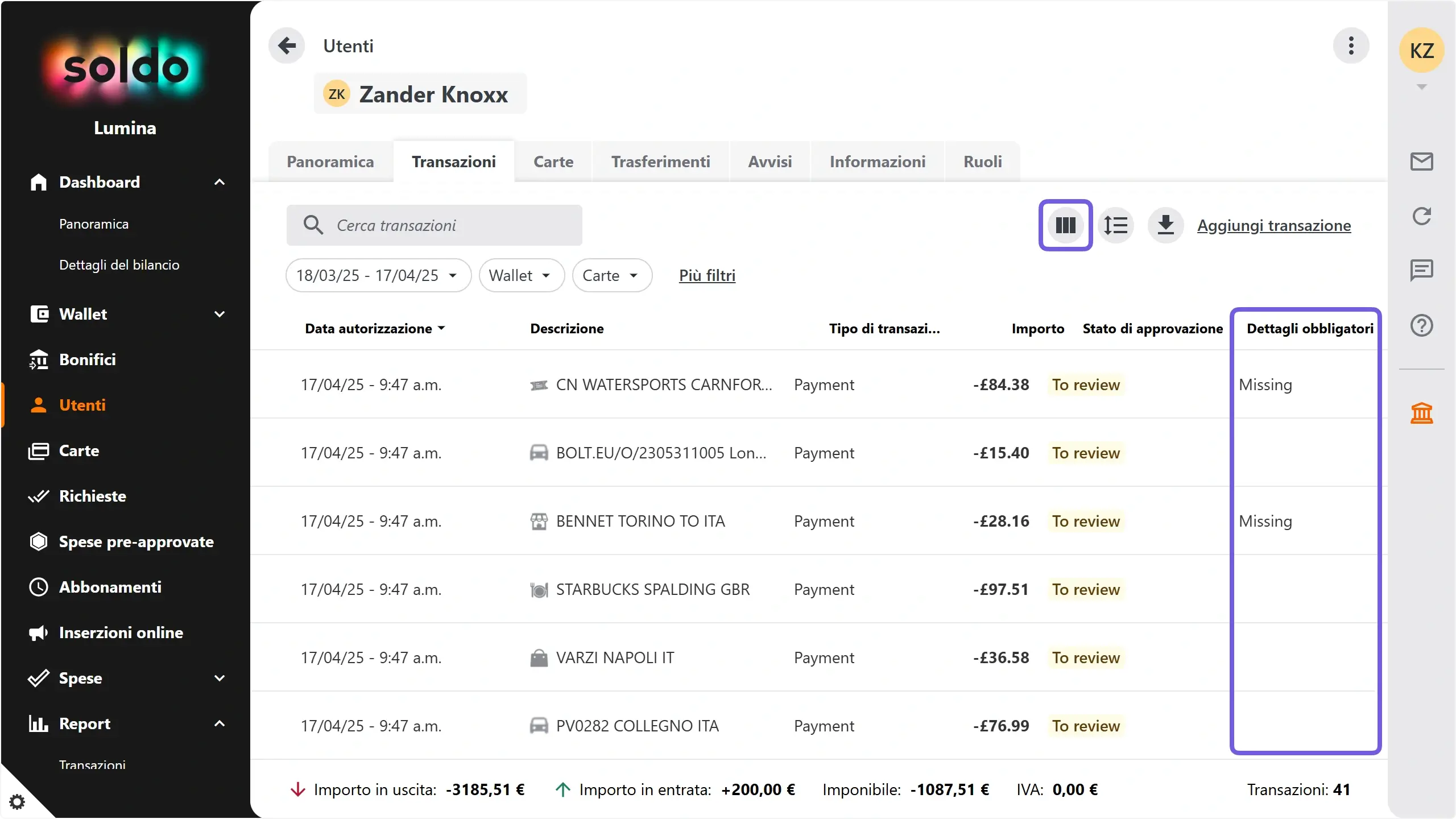
Task: Click the Descrizione column header
Action: 567,329
